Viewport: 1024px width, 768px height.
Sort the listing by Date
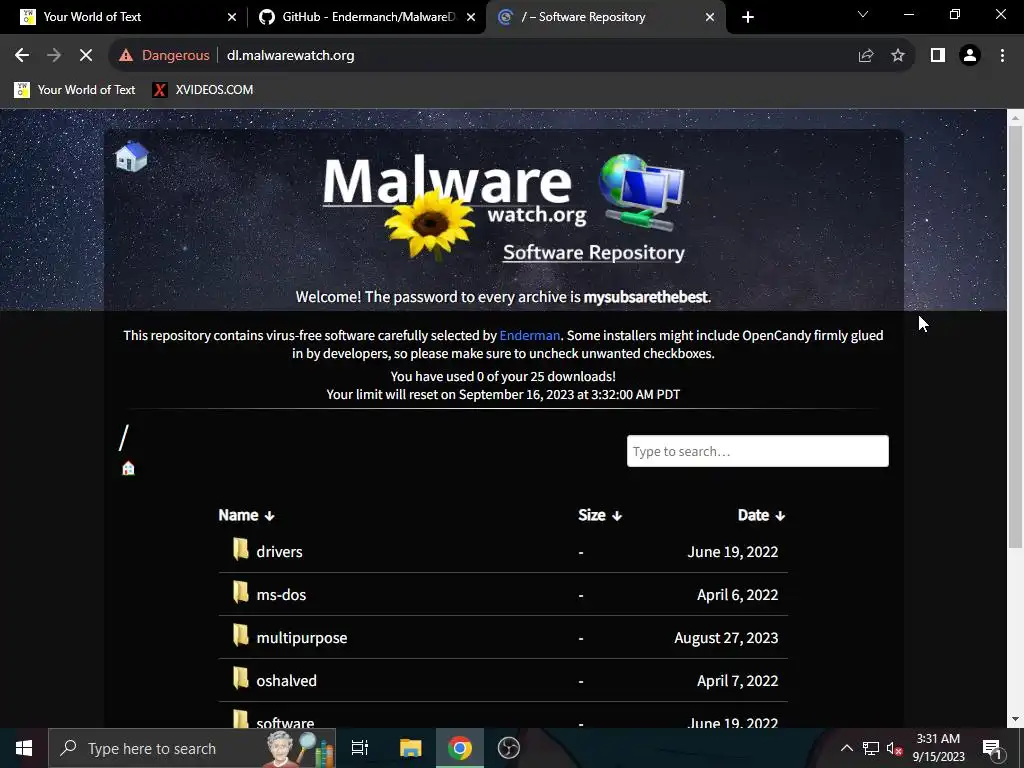[761, 515]
